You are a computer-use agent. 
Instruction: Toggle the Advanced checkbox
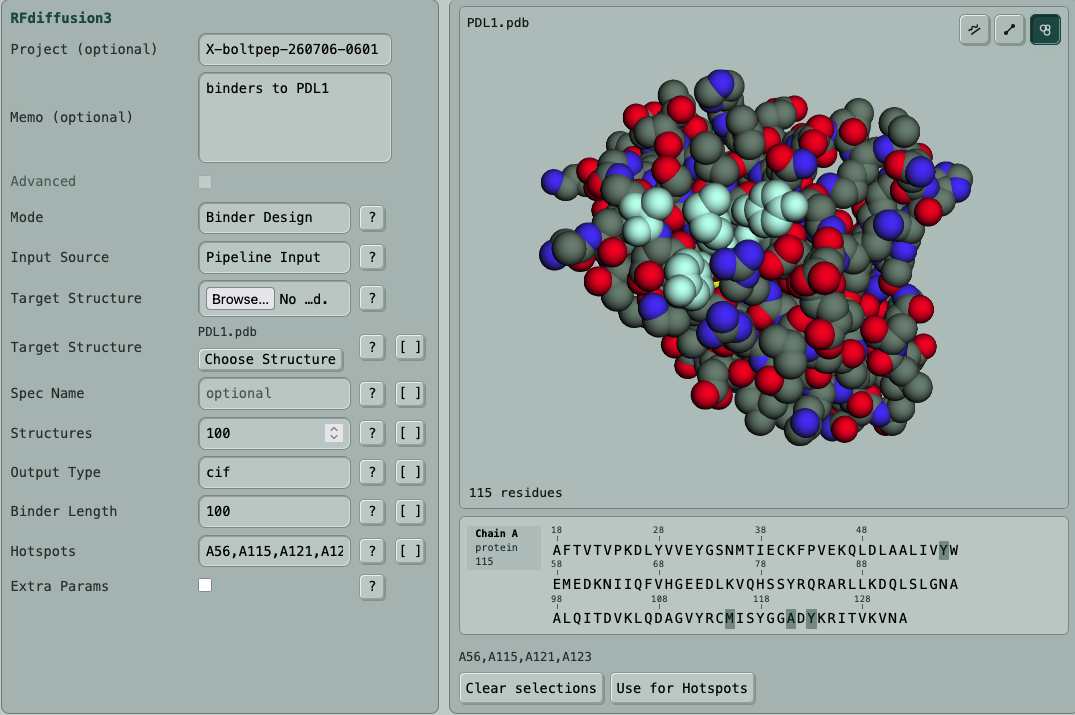(x=205, y=182)
